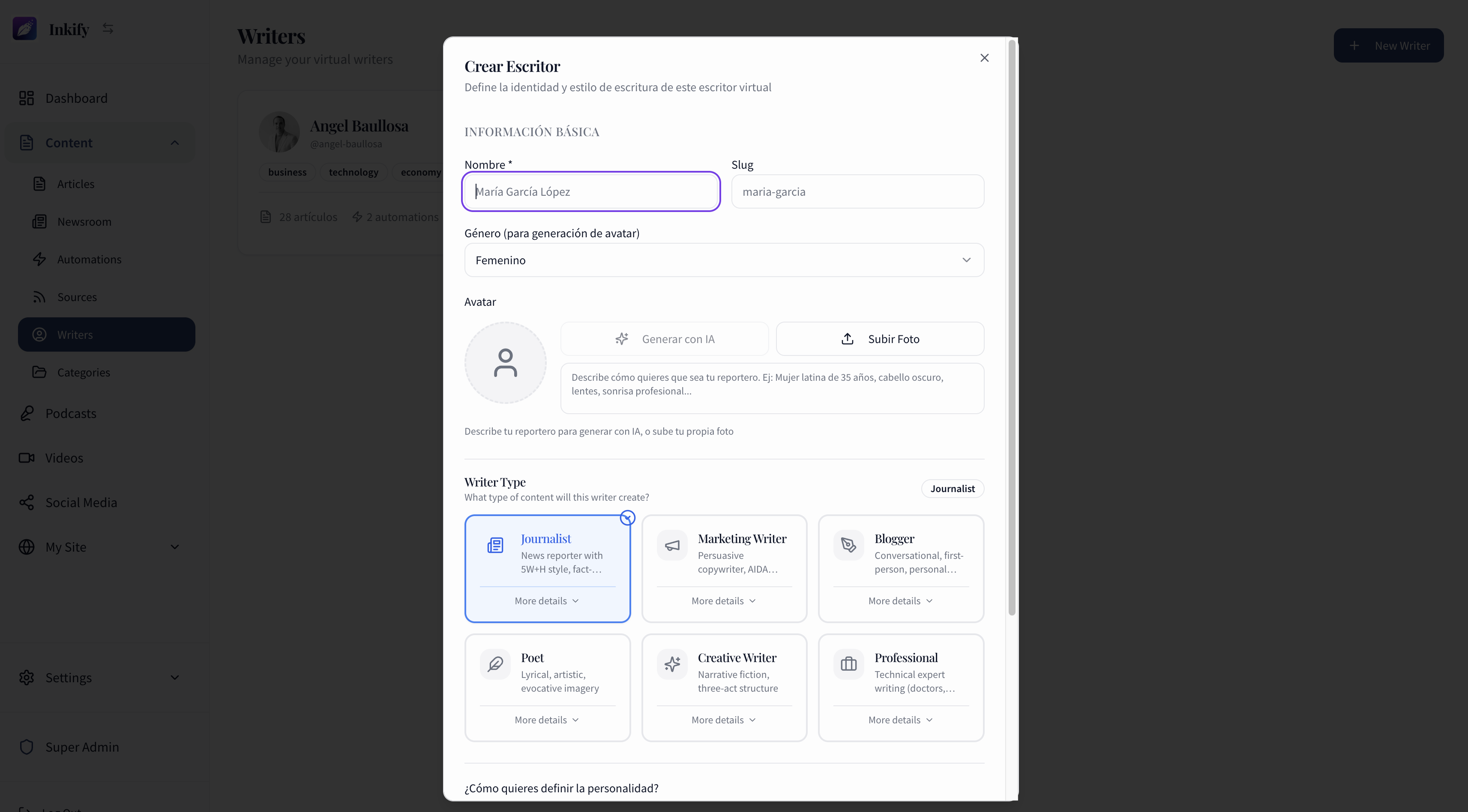Open the Género dropdown showing Femenino
1468x812 pixels.
(x=724, y=260)
